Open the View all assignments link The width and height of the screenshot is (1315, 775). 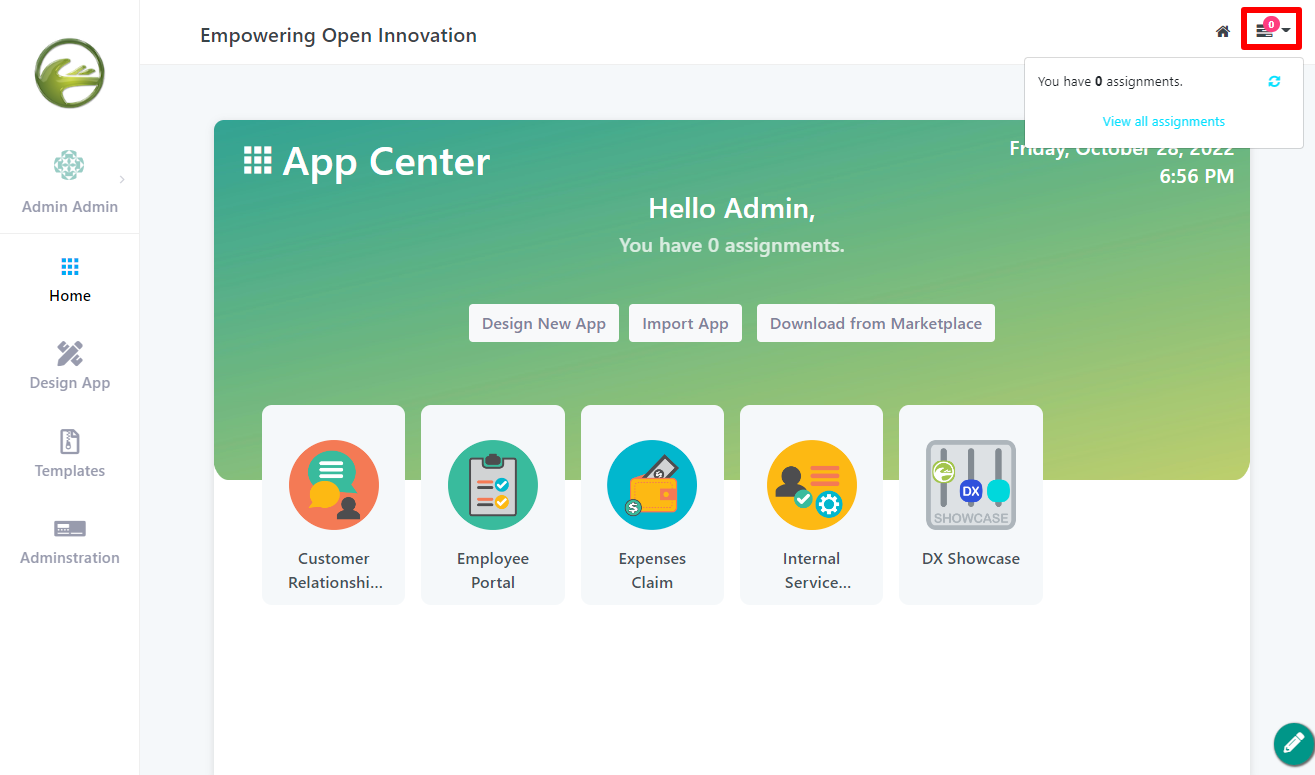coord(1164,122)
